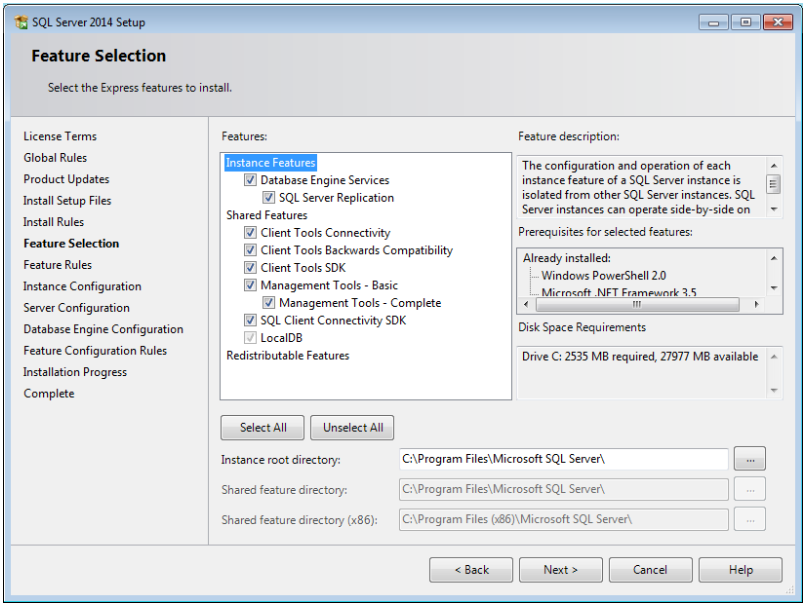The height and width of the screenshot is (607, 807).
Task: Click the Select All button
Action: tap(262, 427)
